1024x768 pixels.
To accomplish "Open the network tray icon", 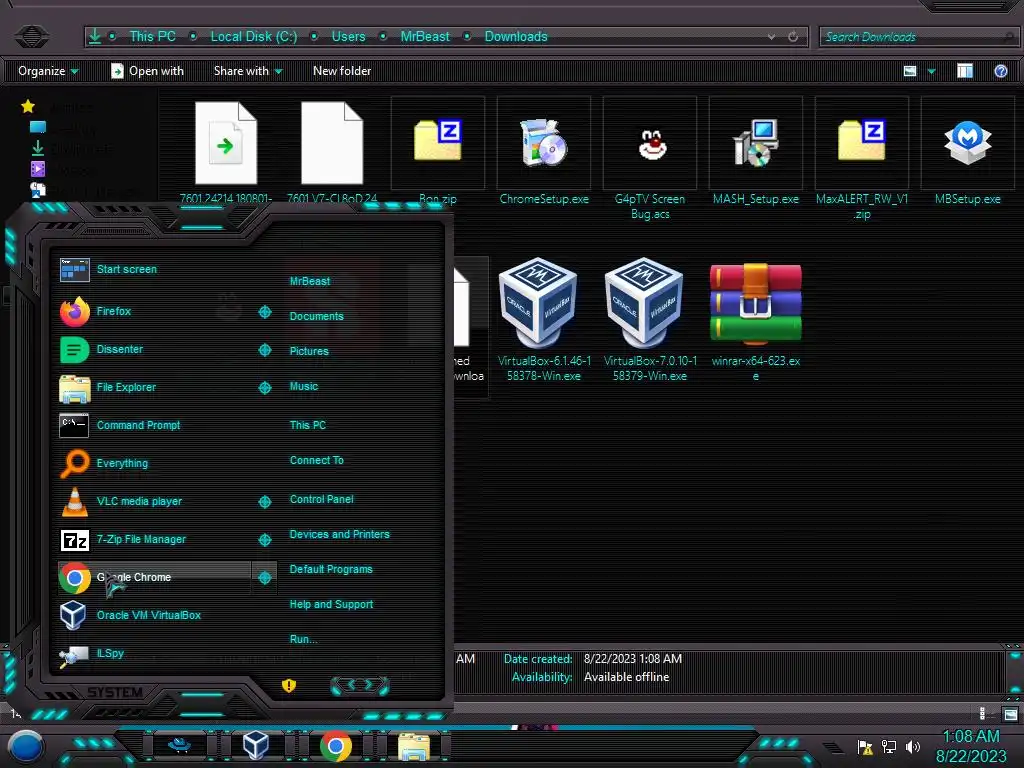I will [889, 746].
